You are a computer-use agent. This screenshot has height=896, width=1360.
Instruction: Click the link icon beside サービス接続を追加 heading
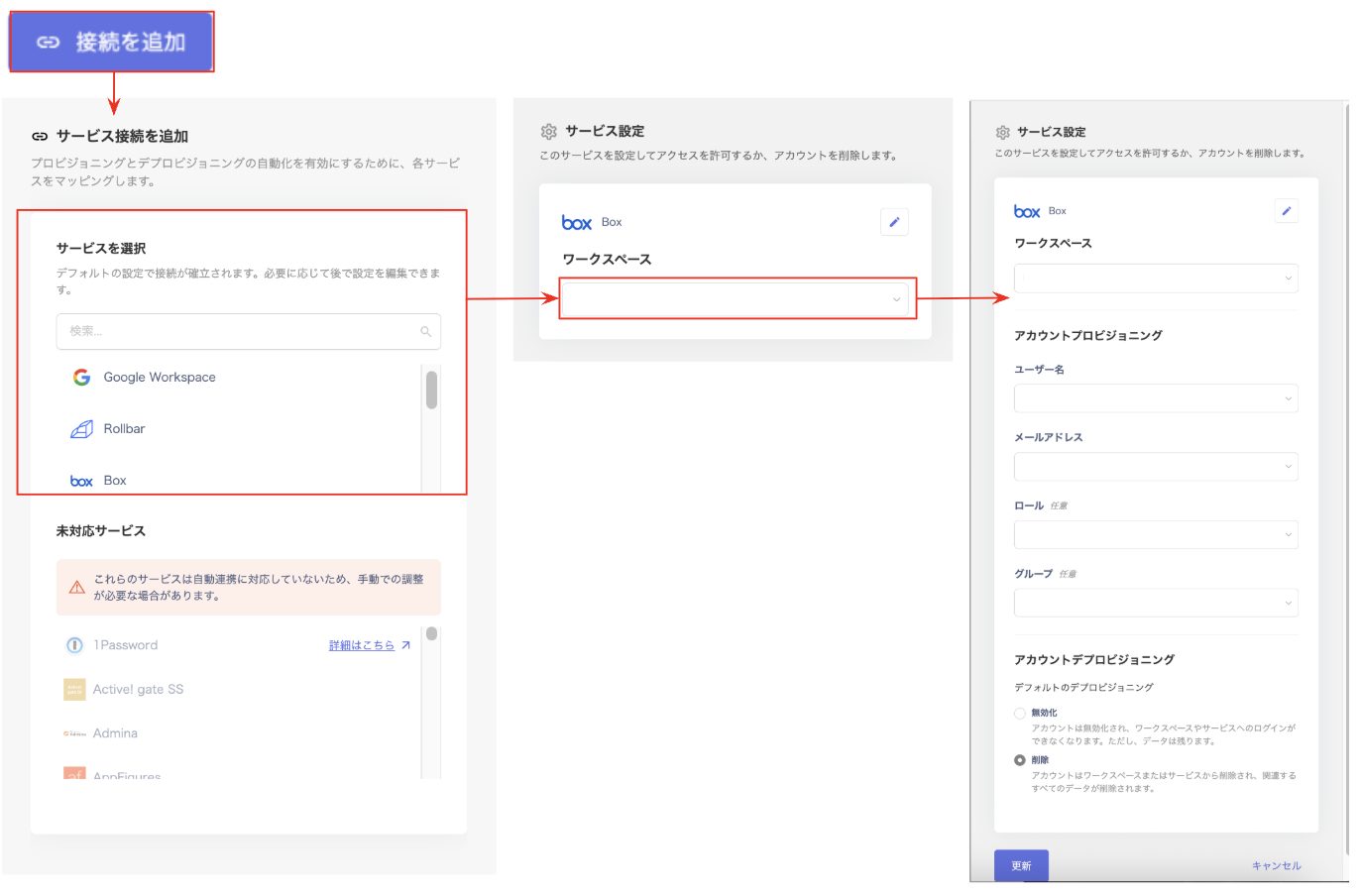point(40,137)
